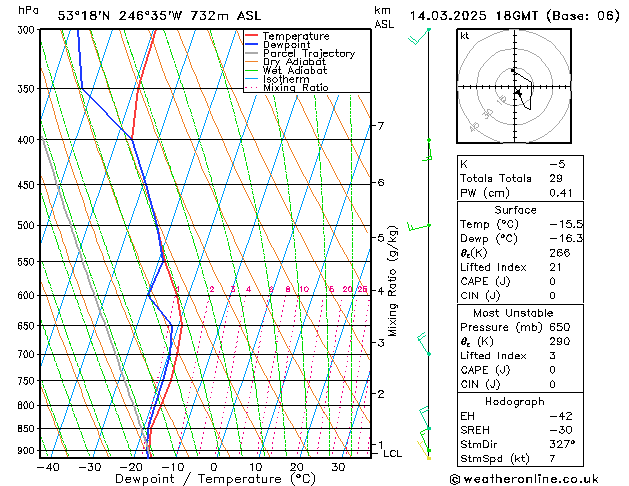Click the wind barb at 300 hPa
Image resolution: width=629 pixels, height=486 pixels.
pyautogui.click(x=419, y=36)
